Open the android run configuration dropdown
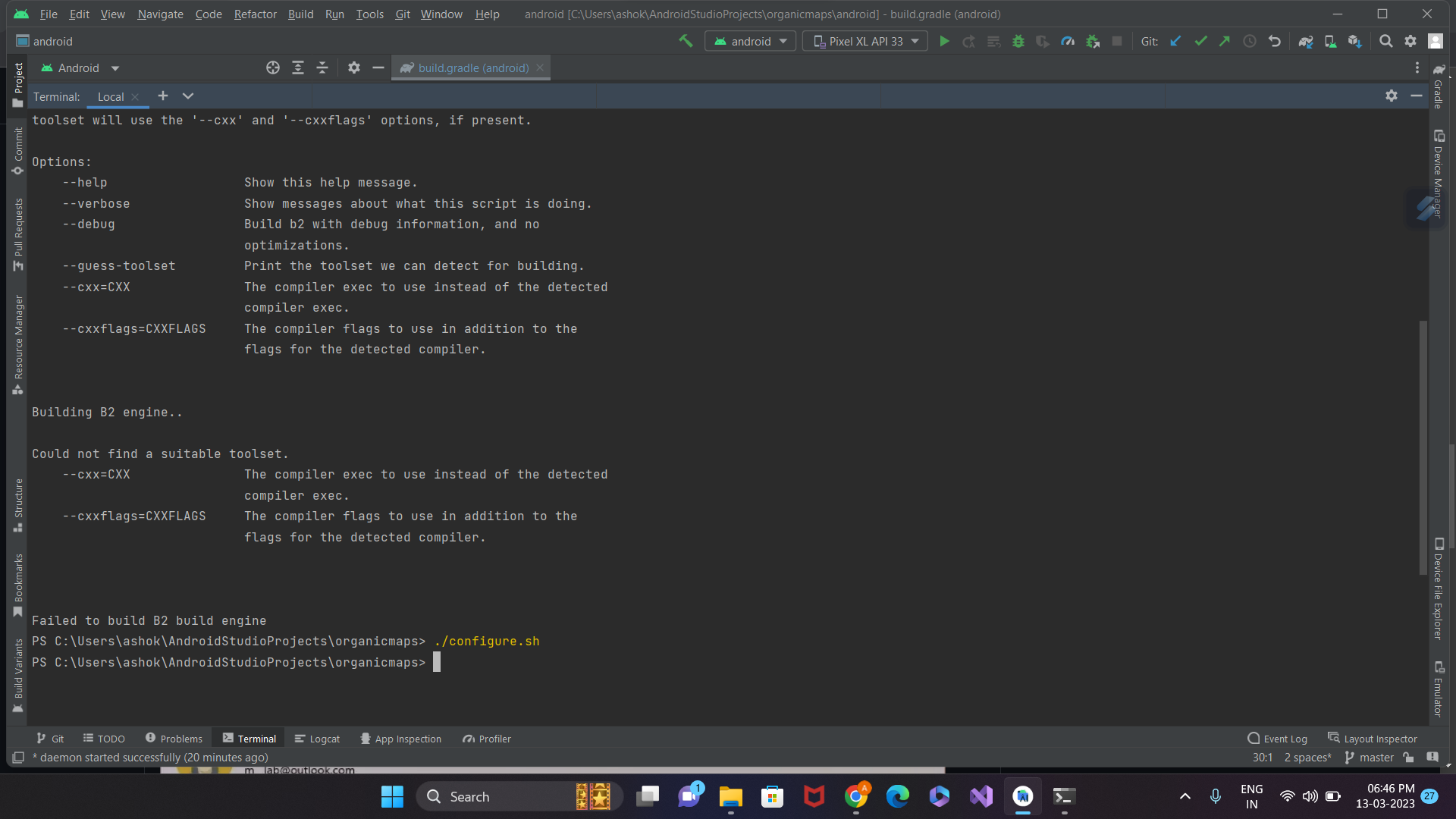Viewport: 1456px width, 819px height. click(751, 41)
